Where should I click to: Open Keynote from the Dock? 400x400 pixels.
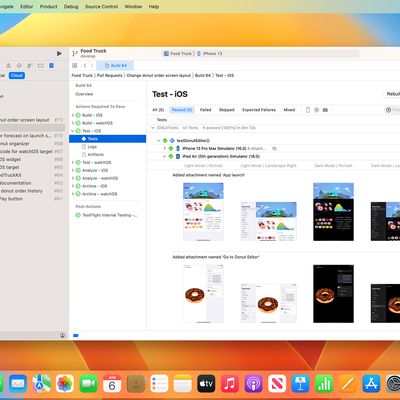300,383
